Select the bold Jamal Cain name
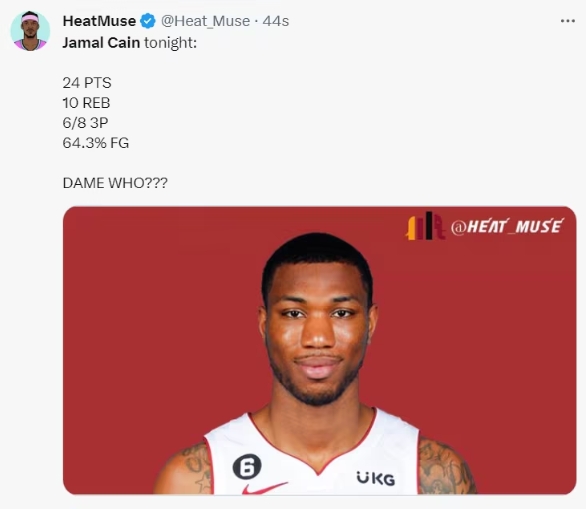Screen dimensions: 586x509 (101, 43)
